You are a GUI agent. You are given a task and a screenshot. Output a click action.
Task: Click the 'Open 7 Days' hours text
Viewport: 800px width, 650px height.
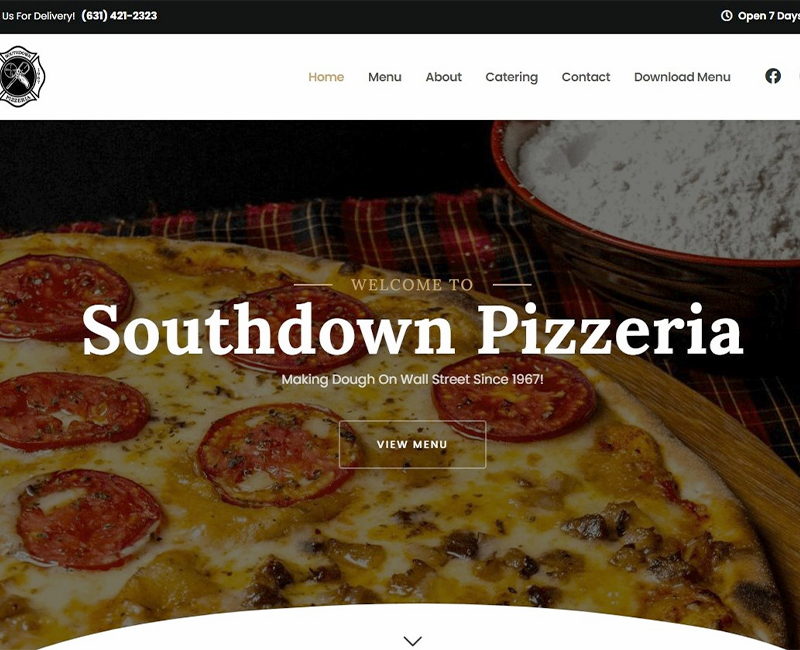(768, 16)
